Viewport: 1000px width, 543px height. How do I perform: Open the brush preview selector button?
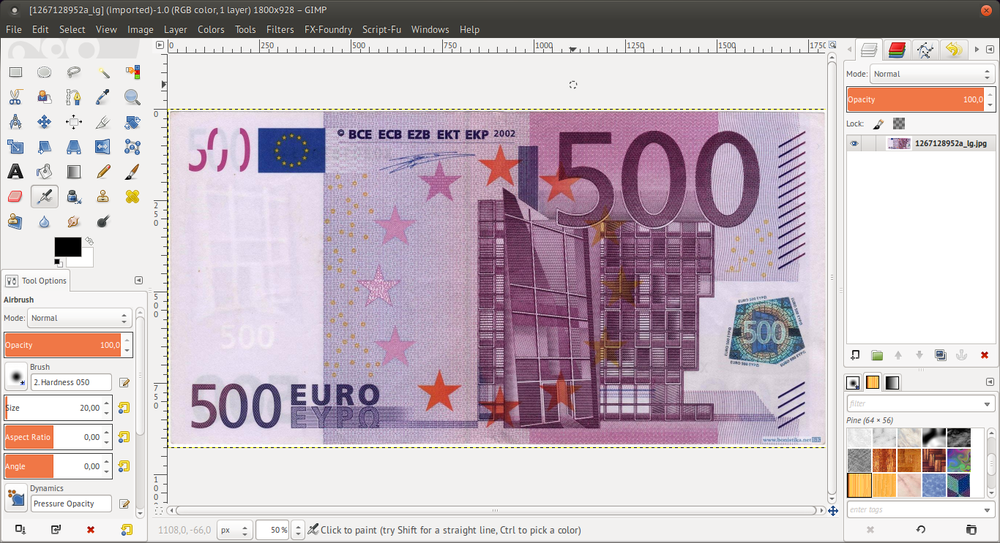[16, 376]
